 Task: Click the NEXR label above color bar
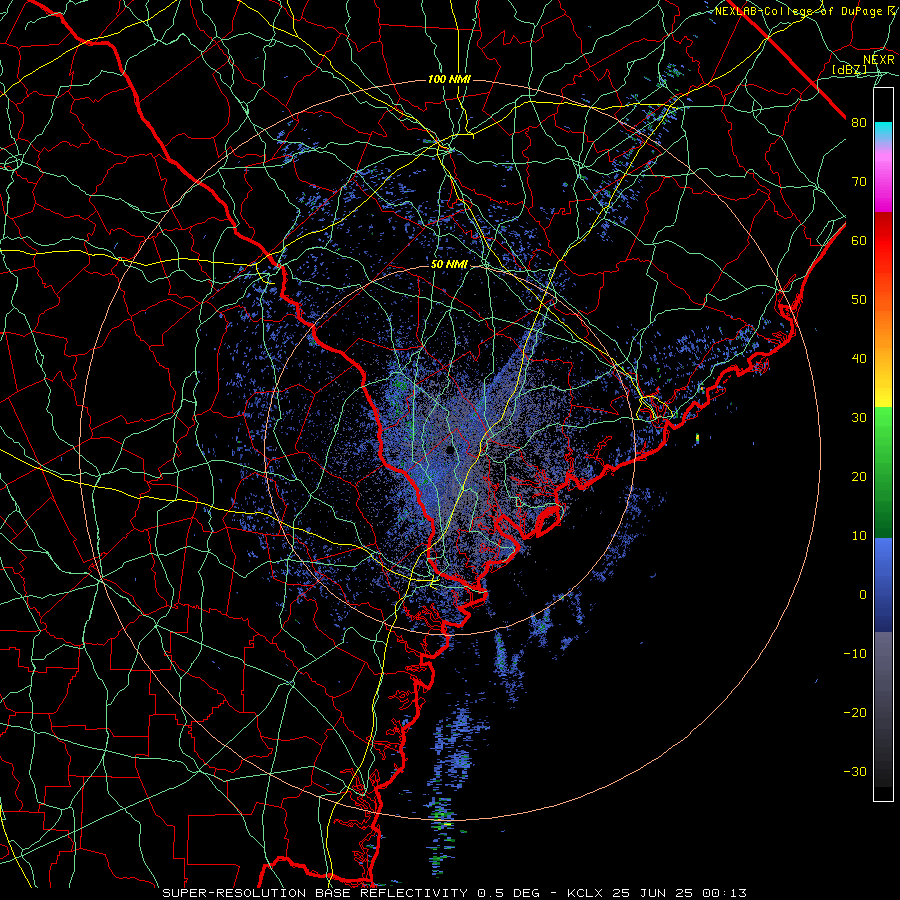[879, 60]
